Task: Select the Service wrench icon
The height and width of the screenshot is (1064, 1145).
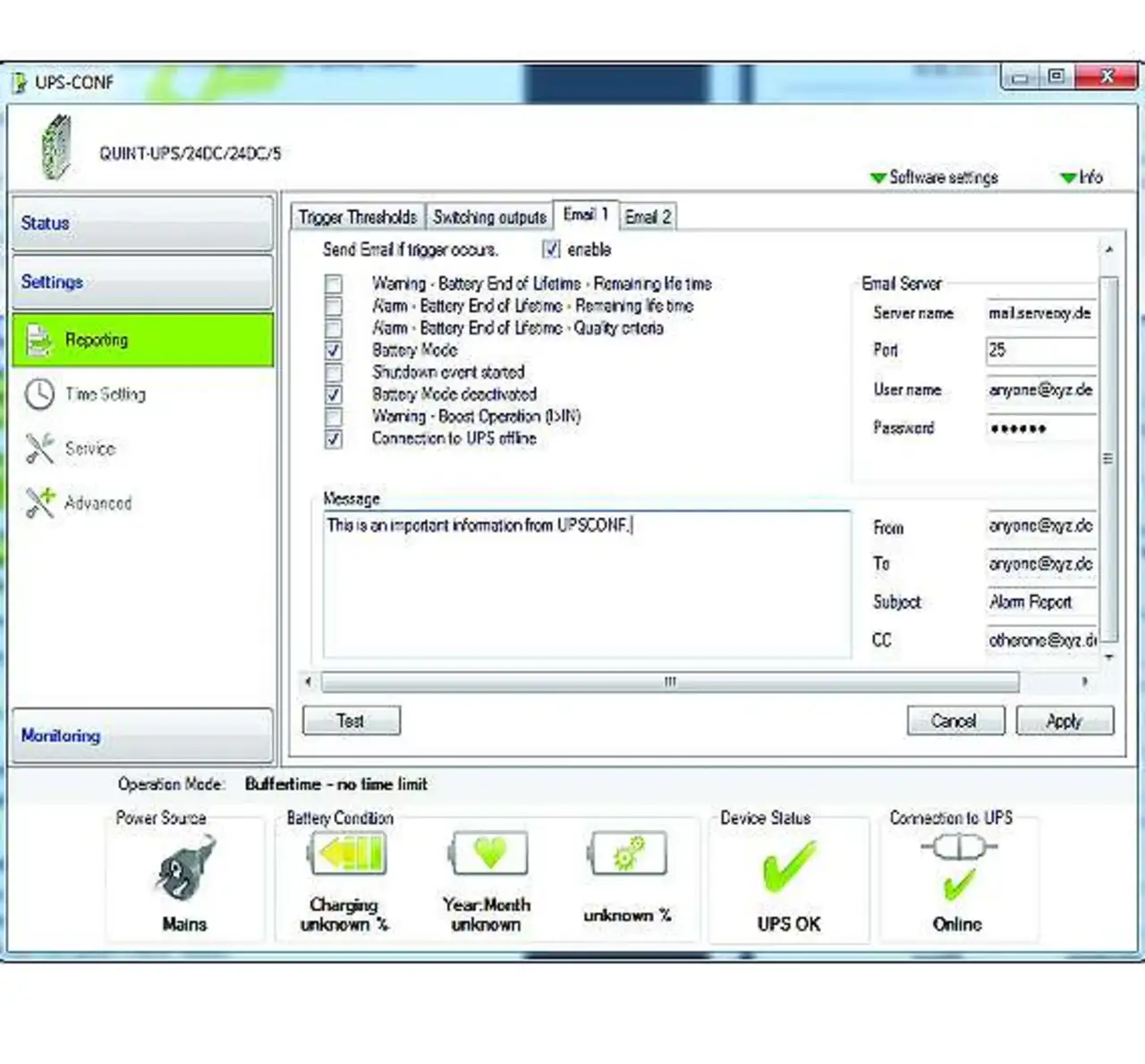Action: point(39,449)
